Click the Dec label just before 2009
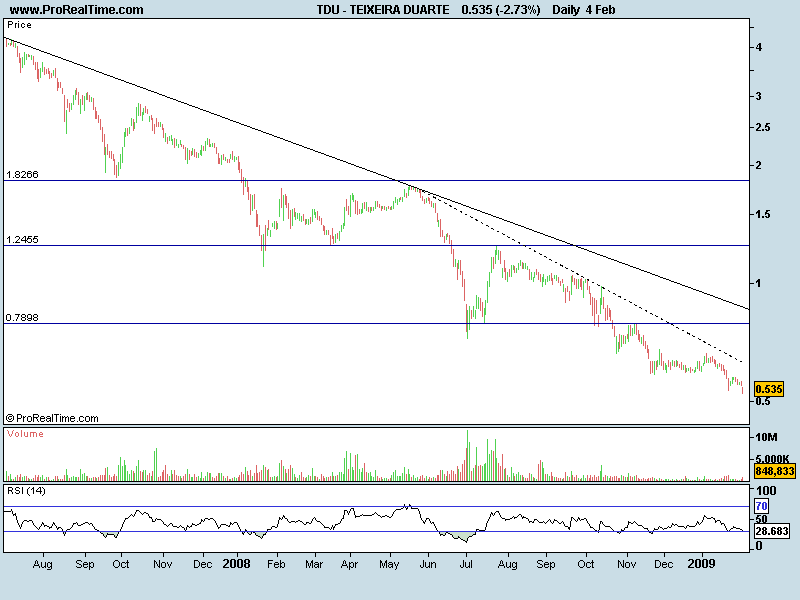Screen dimensions: 800x600 tap(664, 564)
